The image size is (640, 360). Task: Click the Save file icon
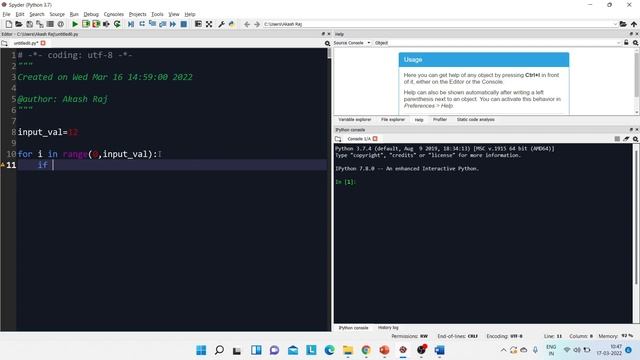click(x=29, y=24)
